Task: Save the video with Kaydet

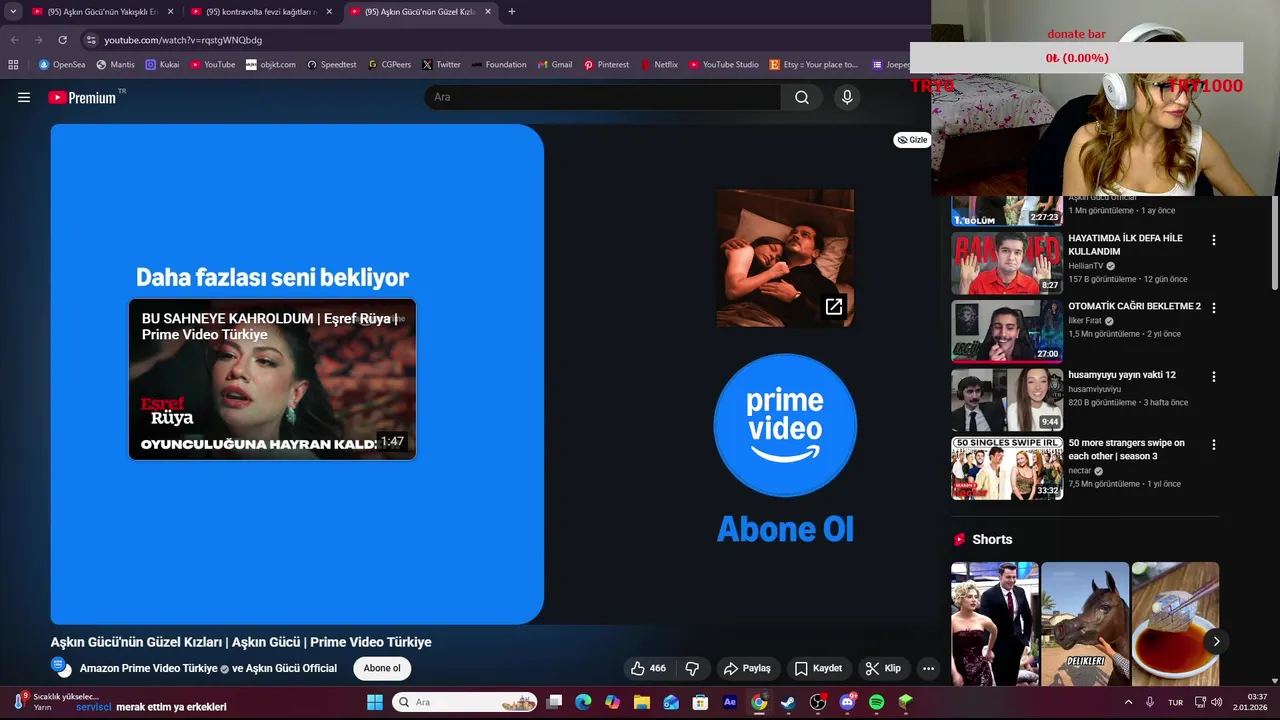Action: coord(818,668)
